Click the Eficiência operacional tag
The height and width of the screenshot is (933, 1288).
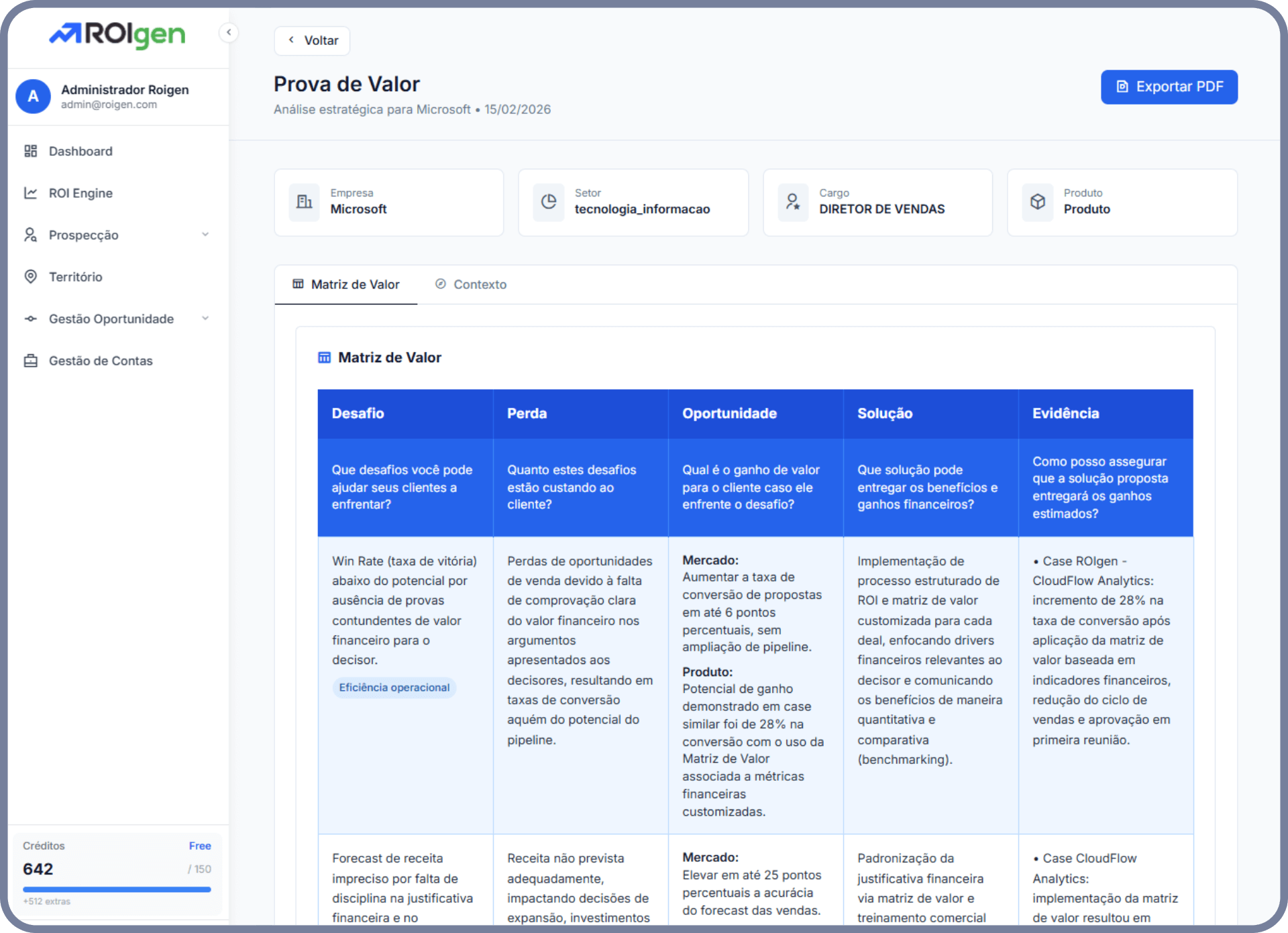point(394,688)
